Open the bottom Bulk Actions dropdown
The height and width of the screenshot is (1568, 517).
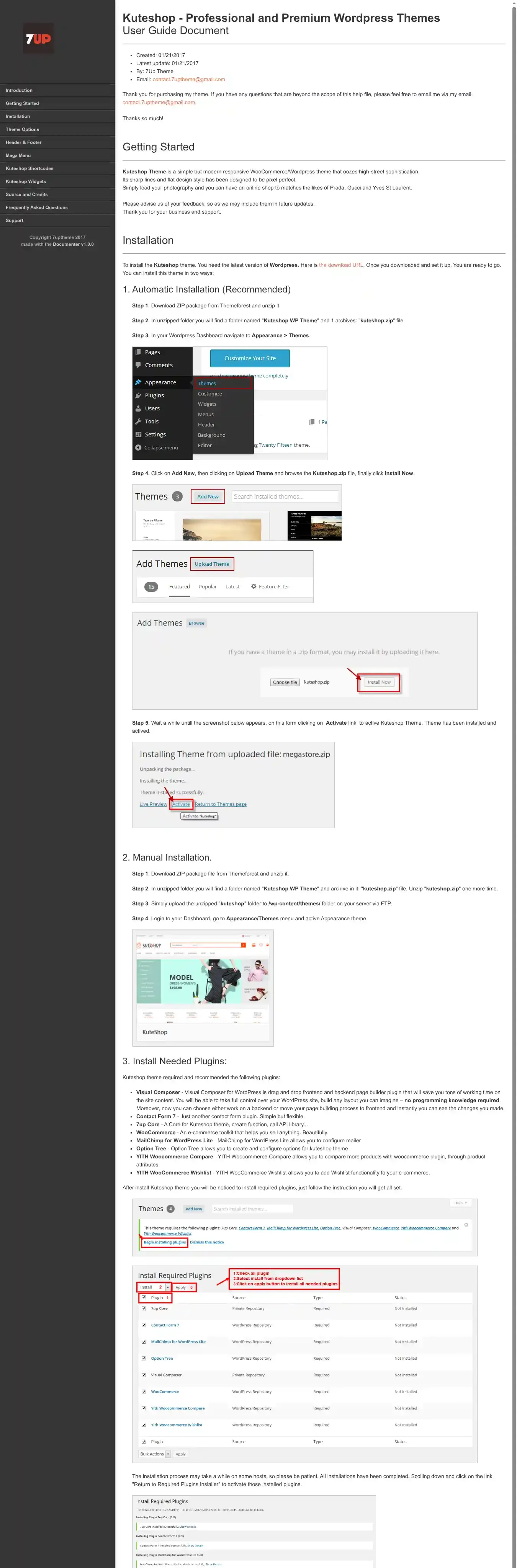(155, 1454)
